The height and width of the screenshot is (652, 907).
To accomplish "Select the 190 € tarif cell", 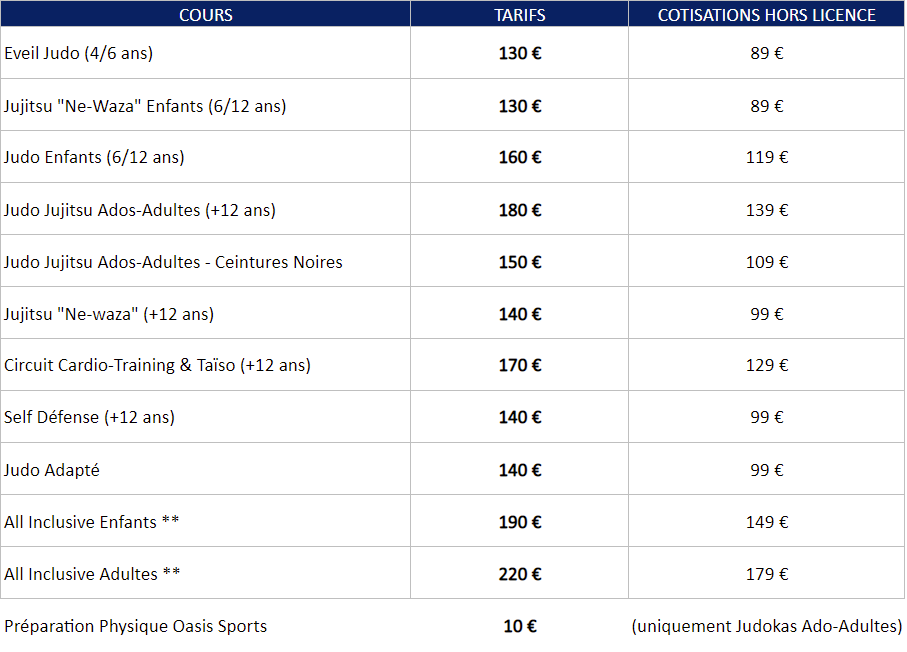I will 519,521.
